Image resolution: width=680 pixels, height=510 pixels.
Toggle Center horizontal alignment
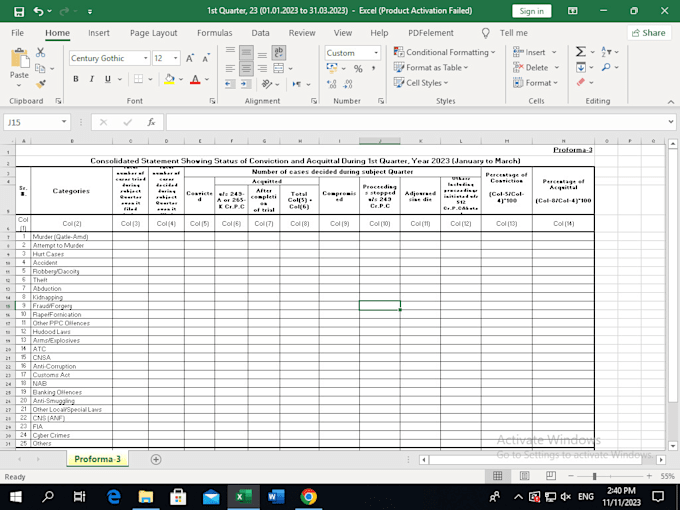pos(246,68)
